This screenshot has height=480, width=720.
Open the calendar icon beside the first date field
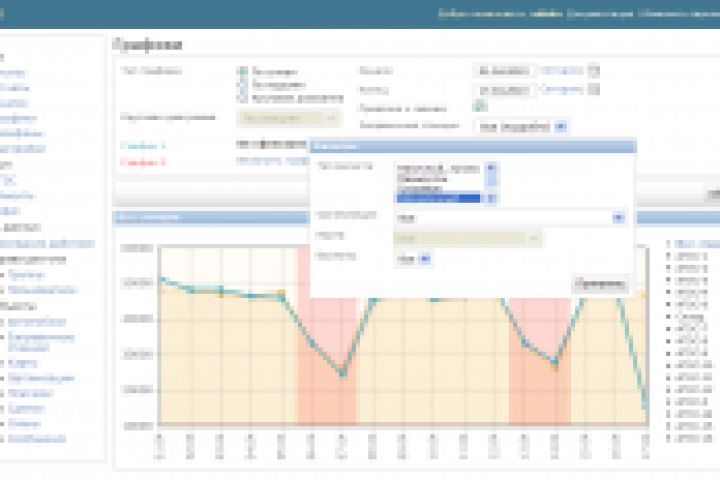point(593,71)
